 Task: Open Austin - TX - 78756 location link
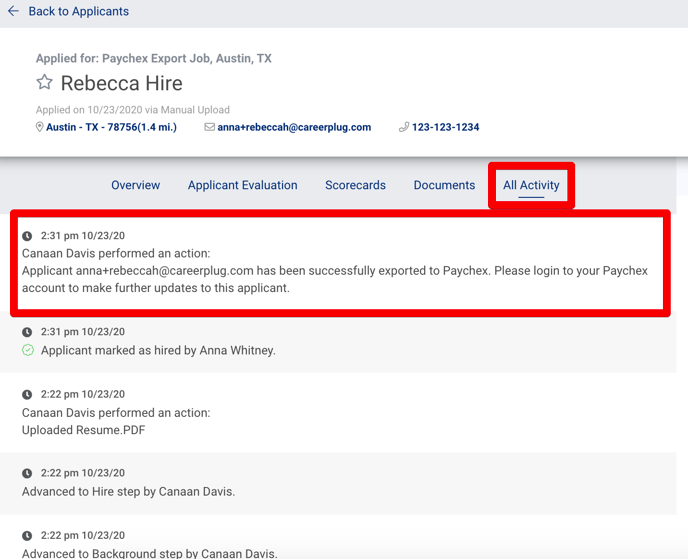(x=111, y=127)
